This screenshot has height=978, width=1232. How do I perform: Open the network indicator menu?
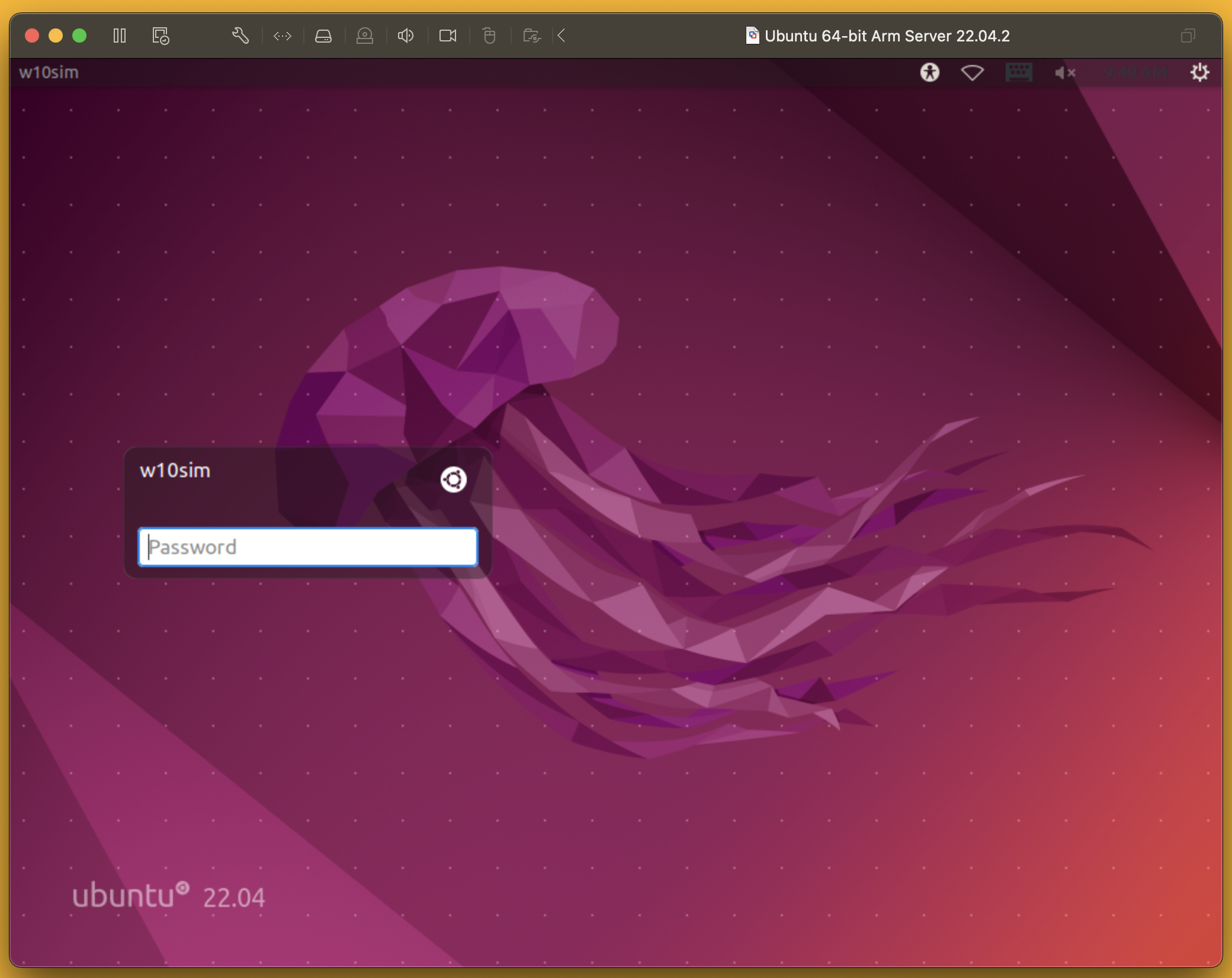(x=973, y=73)
